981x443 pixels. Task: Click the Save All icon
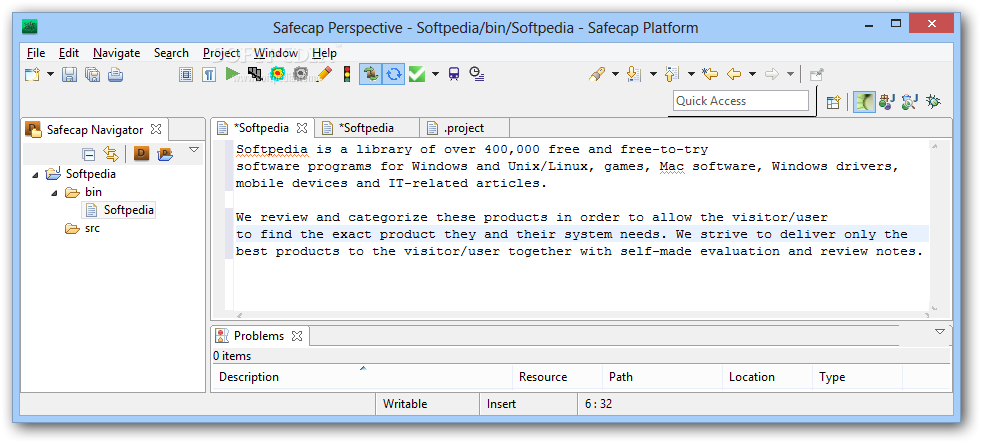coord(92,75)
